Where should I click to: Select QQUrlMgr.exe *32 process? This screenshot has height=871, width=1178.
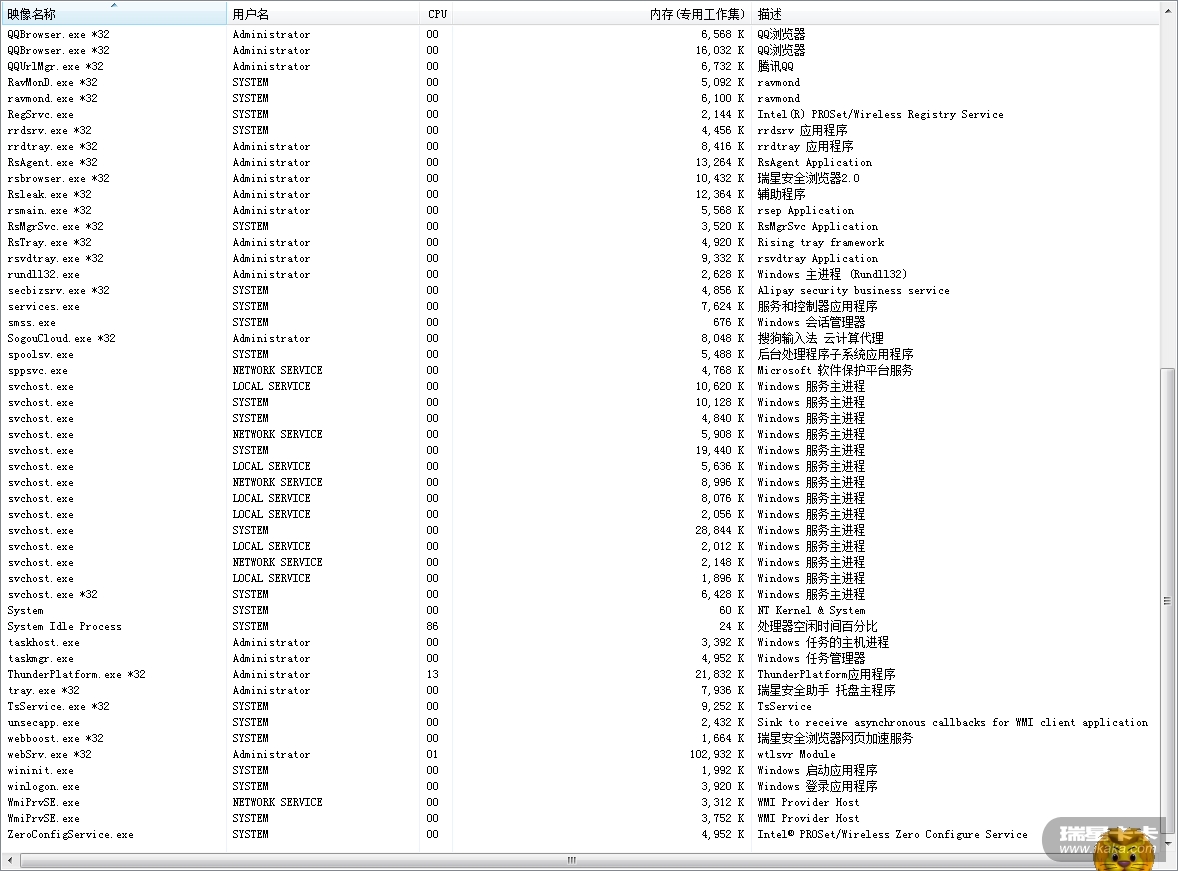[x=579, y=66]
